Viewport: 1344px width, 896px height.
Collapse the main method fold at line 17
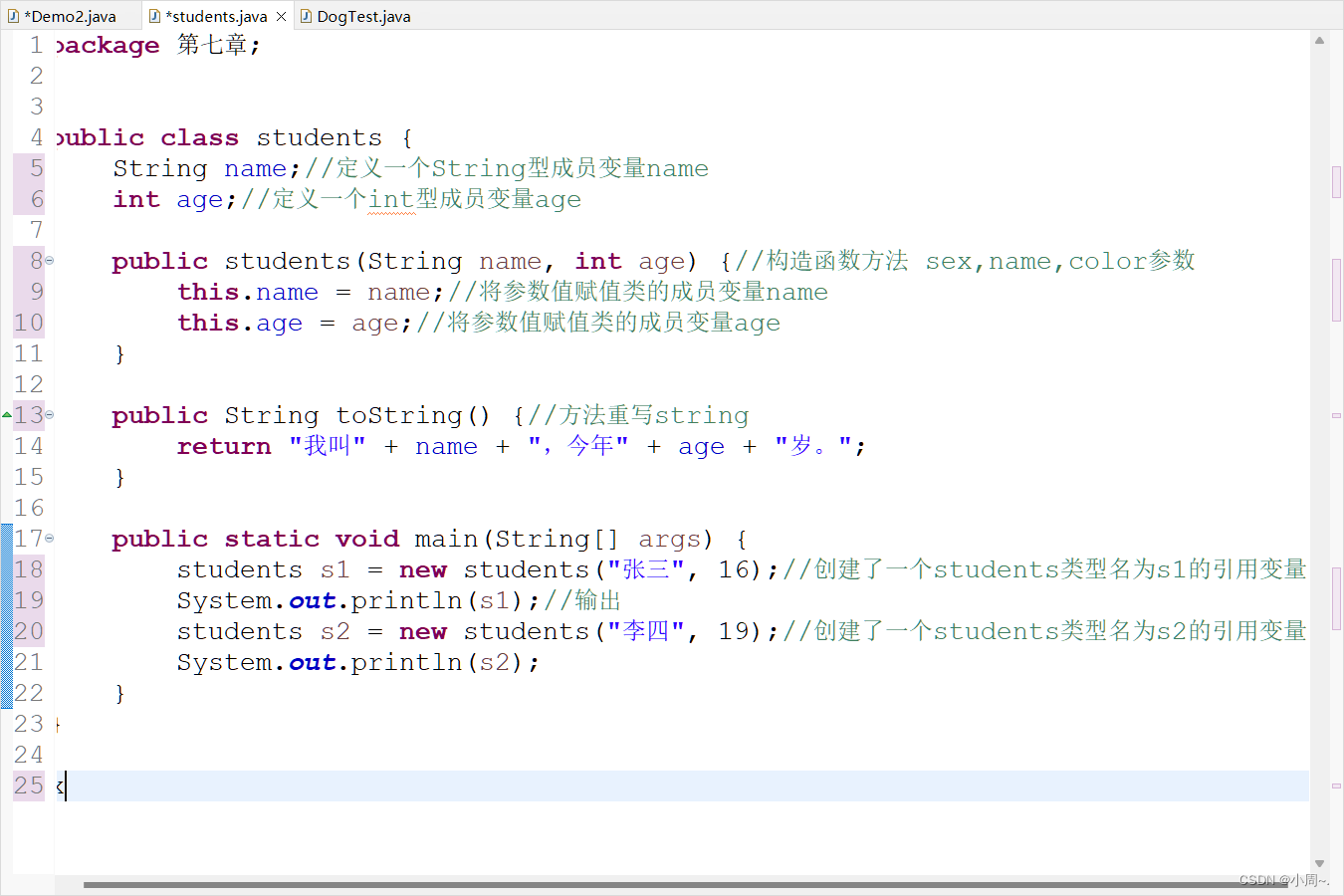click(50, 538)
